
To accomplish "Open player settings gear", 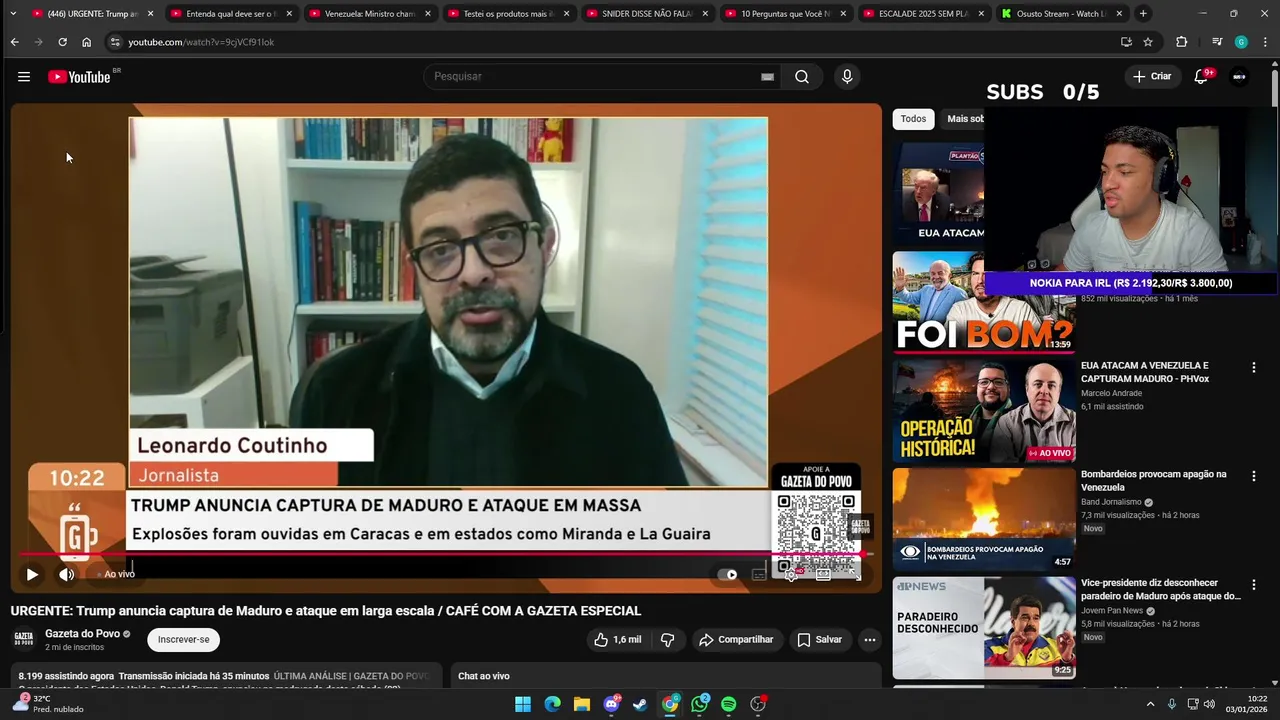I will pos(791,574).
